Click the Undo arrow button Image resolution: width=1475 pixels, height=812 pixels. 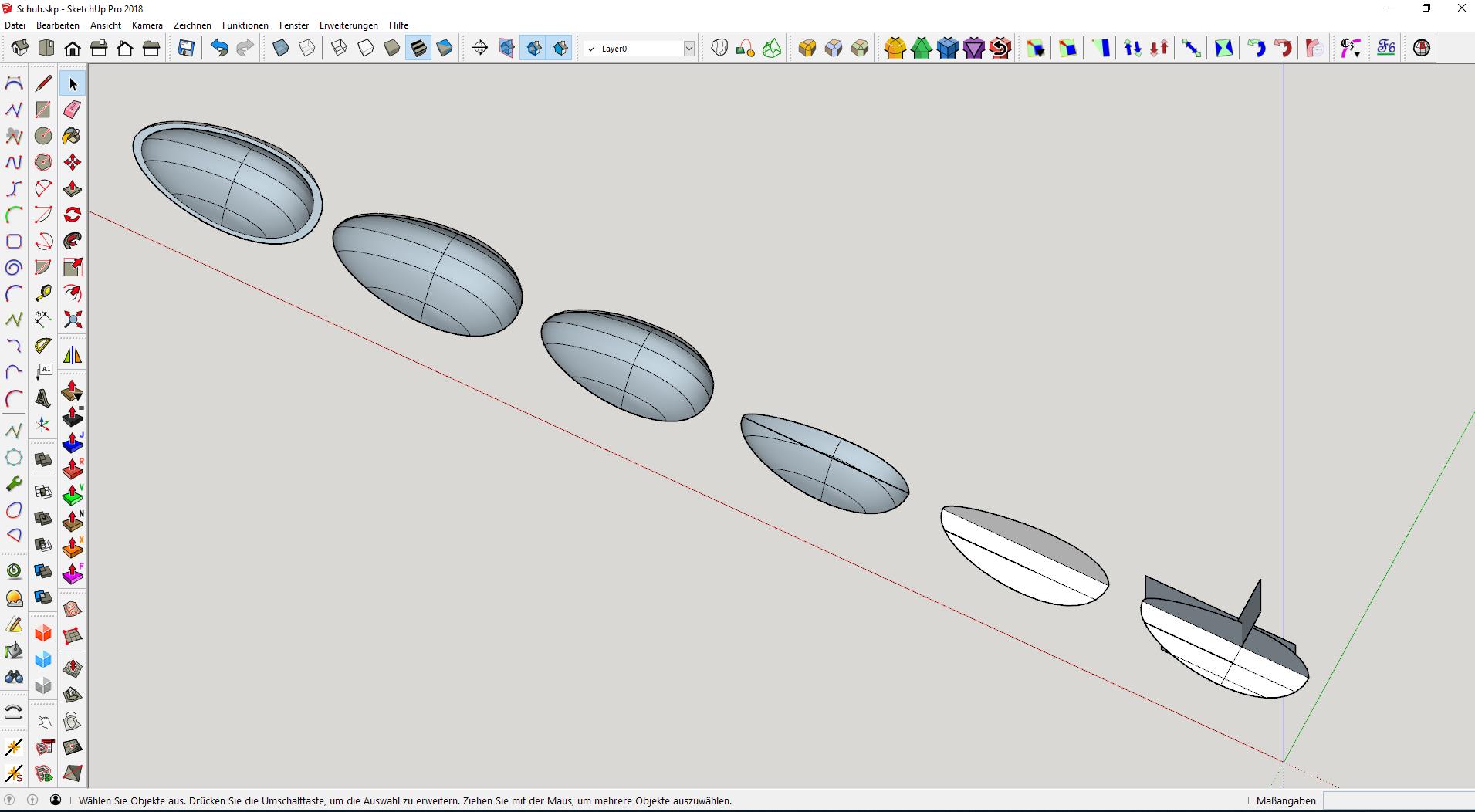219,48
